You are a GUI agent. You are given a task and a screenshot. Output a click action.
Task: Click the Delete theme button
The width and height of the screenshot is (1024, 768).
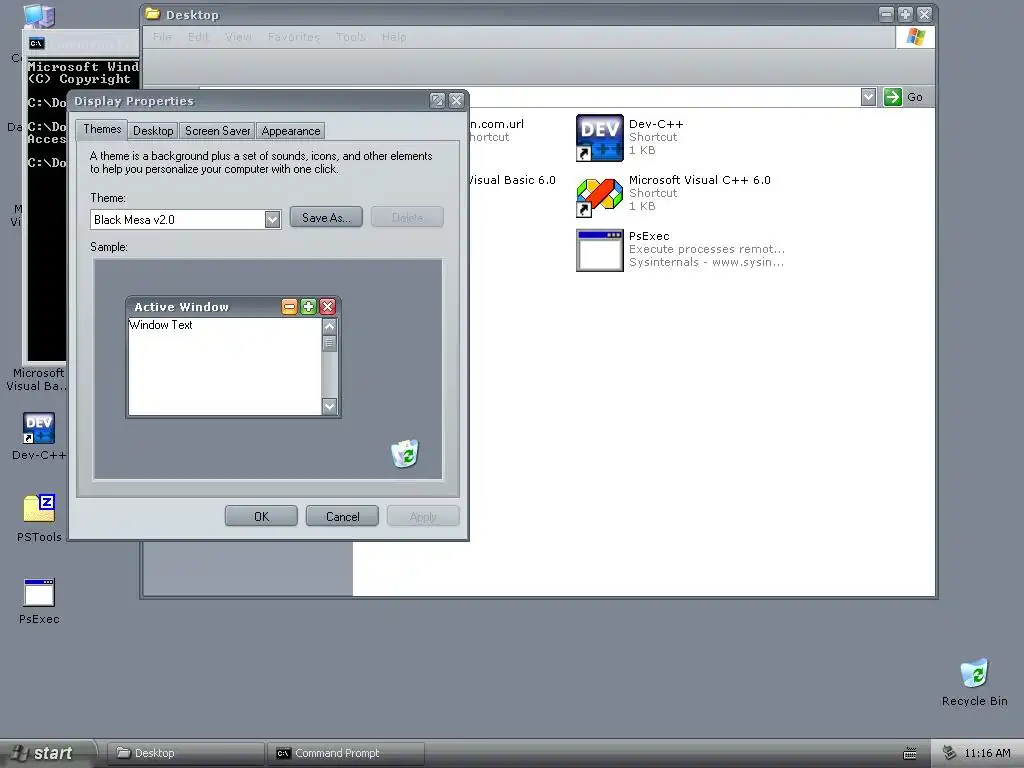tap(407, 217)
